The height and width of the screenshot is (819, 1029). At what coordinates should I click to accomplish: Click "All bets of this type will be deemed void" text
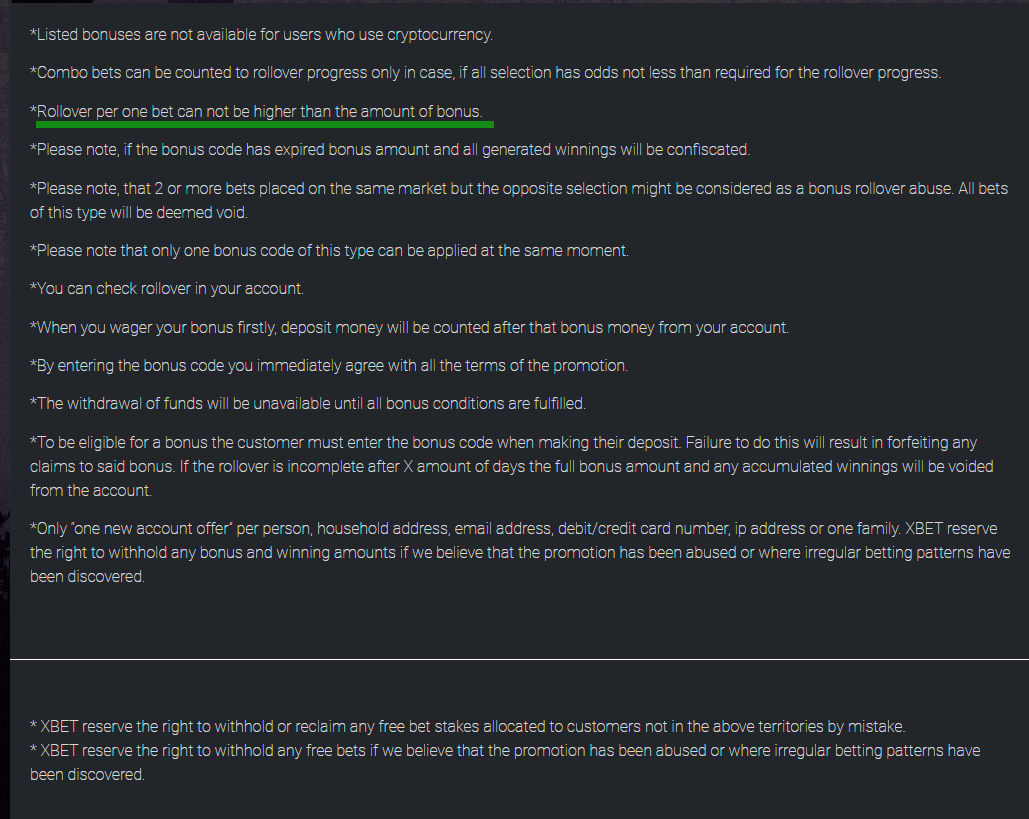(x=518, y=201)
